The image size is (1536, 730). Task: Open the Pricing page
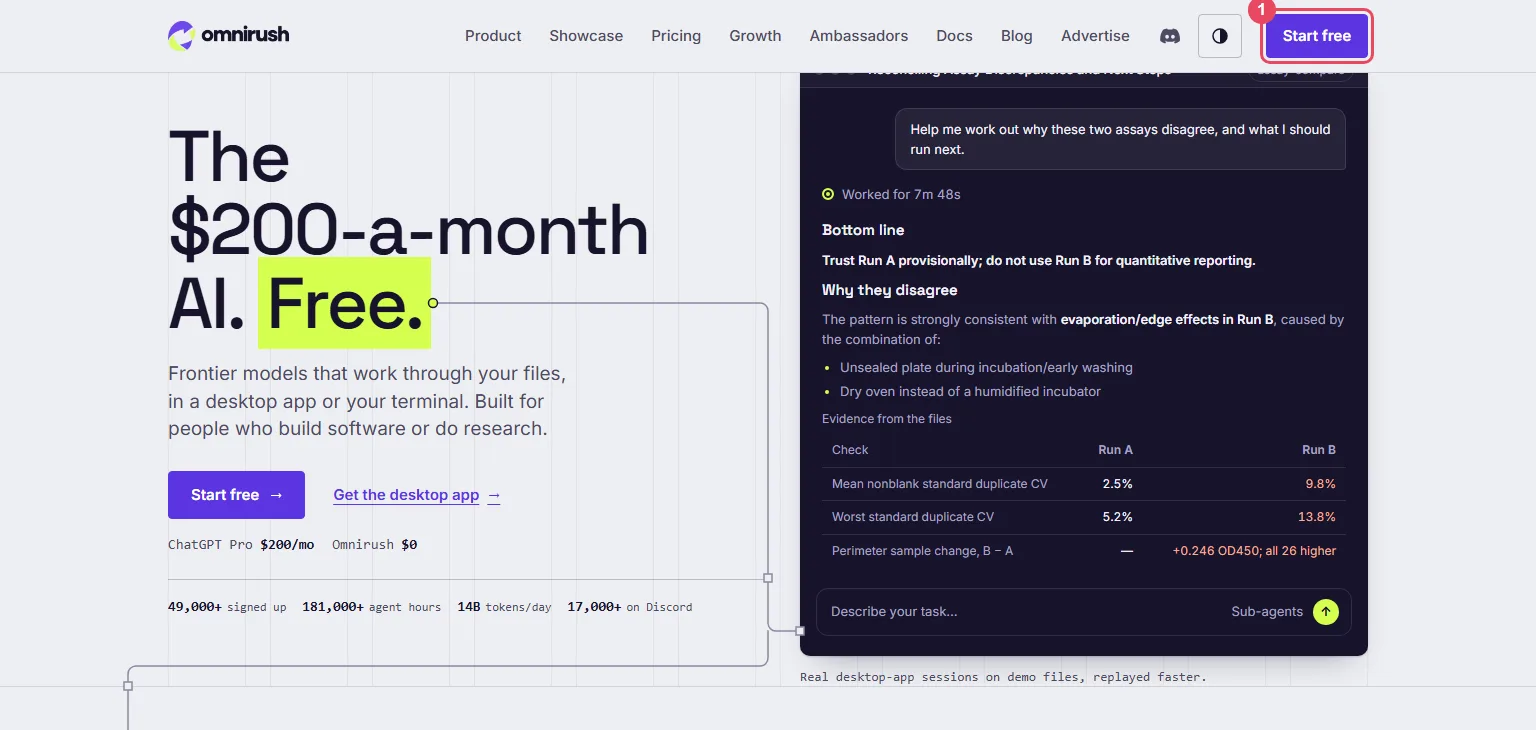click(x=676, y=36)
